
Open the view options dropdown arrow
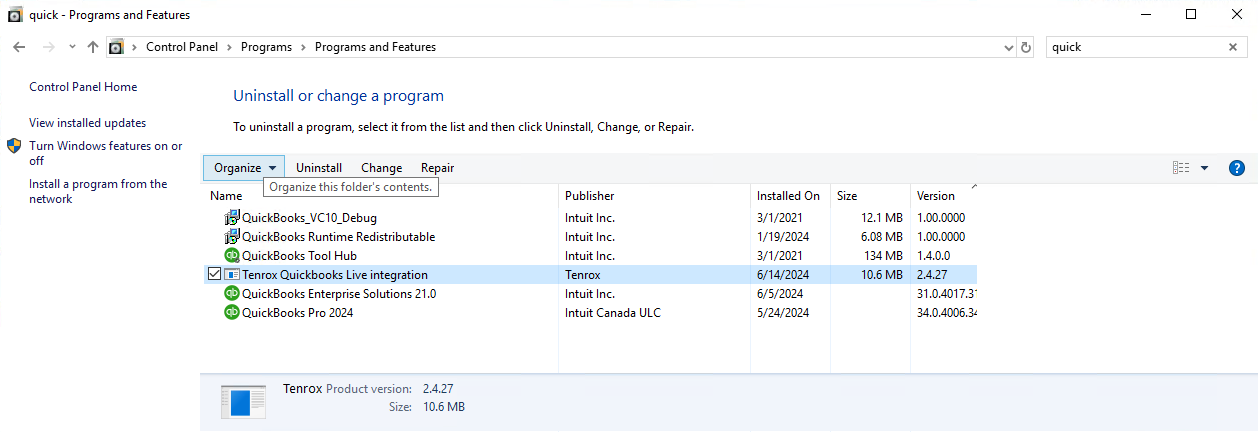[x=1204, y=168]
